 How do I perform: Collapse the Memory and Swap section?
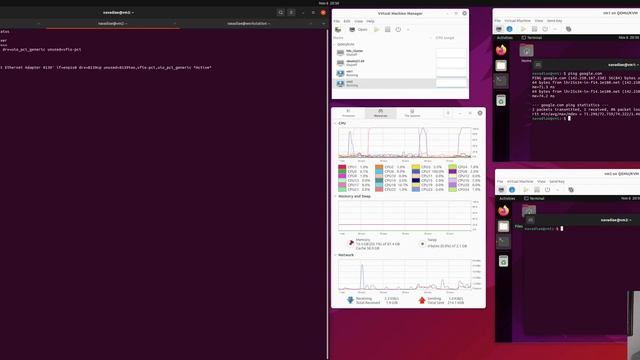[x=336, y=196]
